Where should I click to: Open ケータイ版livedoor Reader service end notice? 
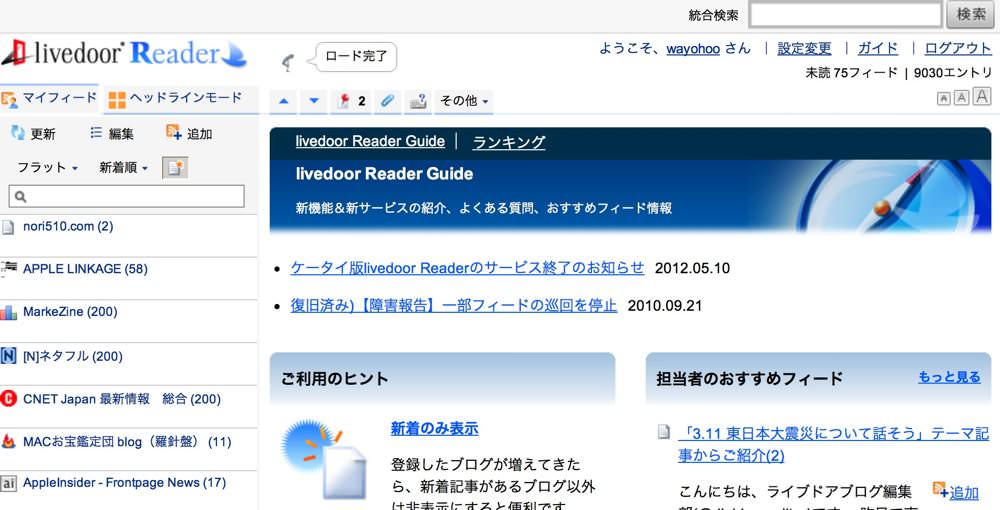pyautogui.click(x=467, y=268)
